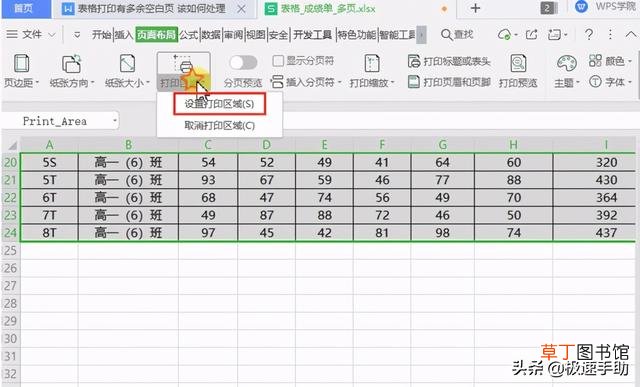
Task: Open the 字体 theme fonts dropdown
Action: pyautogui.click(x=610, y=82)
